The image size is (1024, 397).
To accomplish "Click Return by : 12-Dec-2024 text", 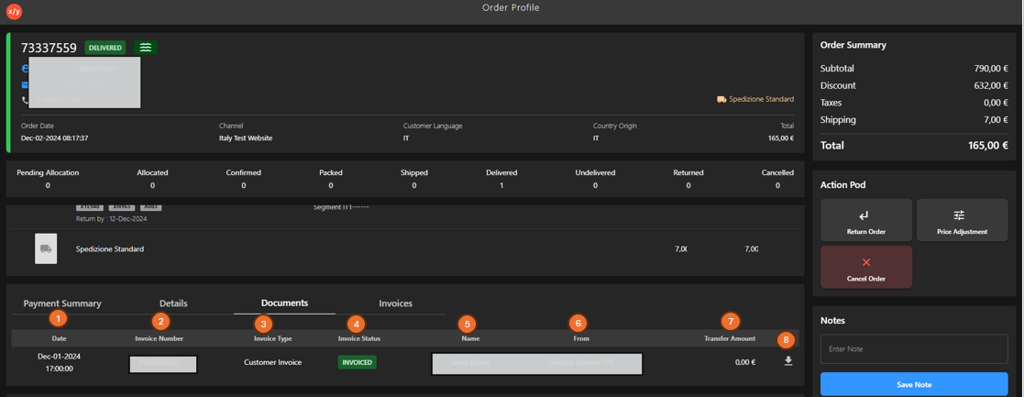I will [x=112, y=219].
